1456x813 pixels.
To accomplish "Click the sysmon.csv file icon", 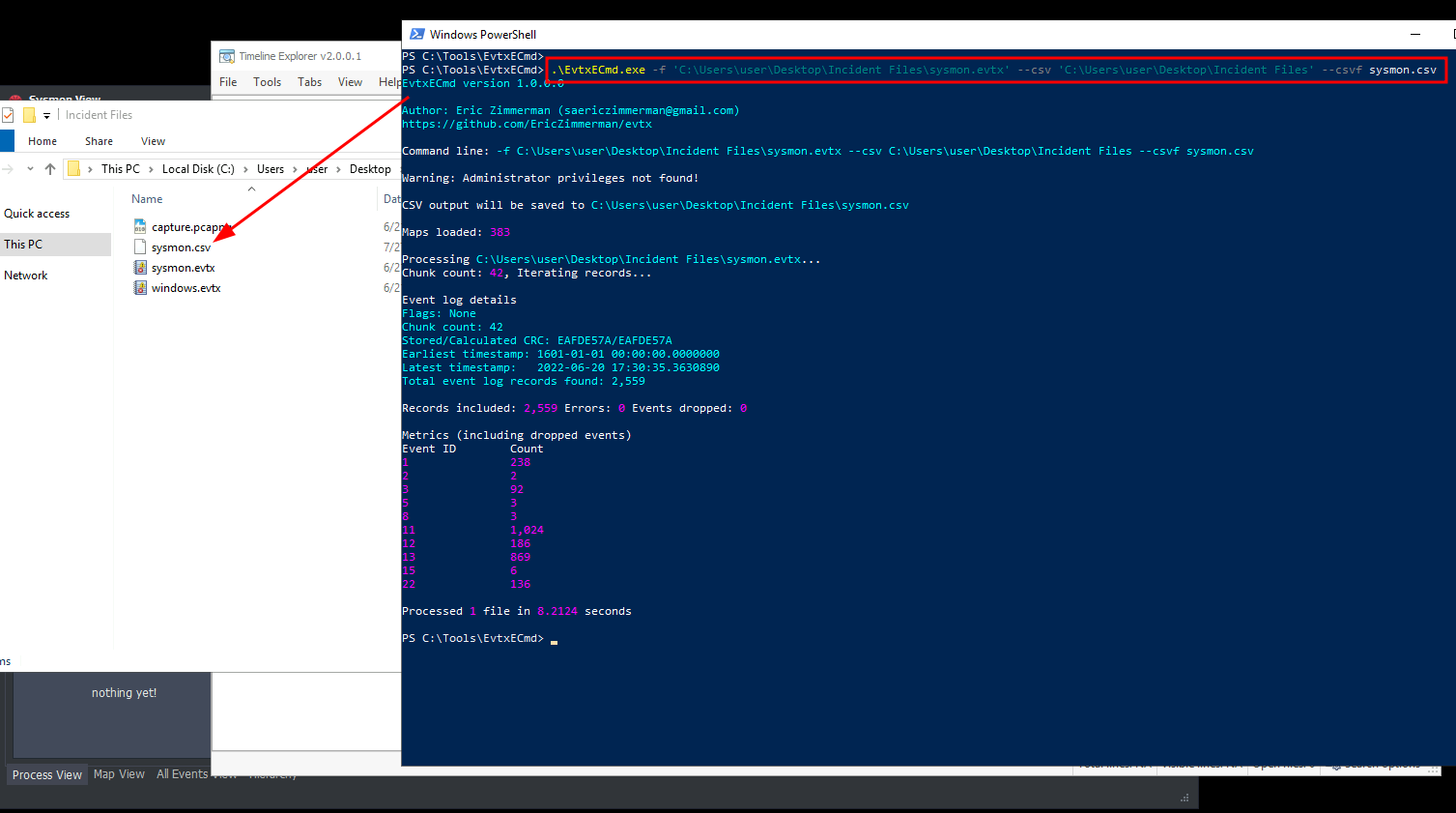I will click(140, 247).
